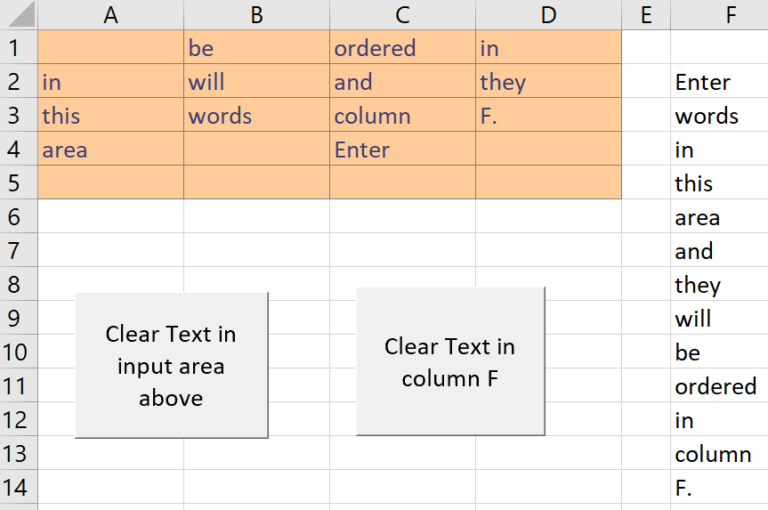Select cell F13 containing 'column'
The height and width of the screenshot is (510, 768).
click(720, 453)
